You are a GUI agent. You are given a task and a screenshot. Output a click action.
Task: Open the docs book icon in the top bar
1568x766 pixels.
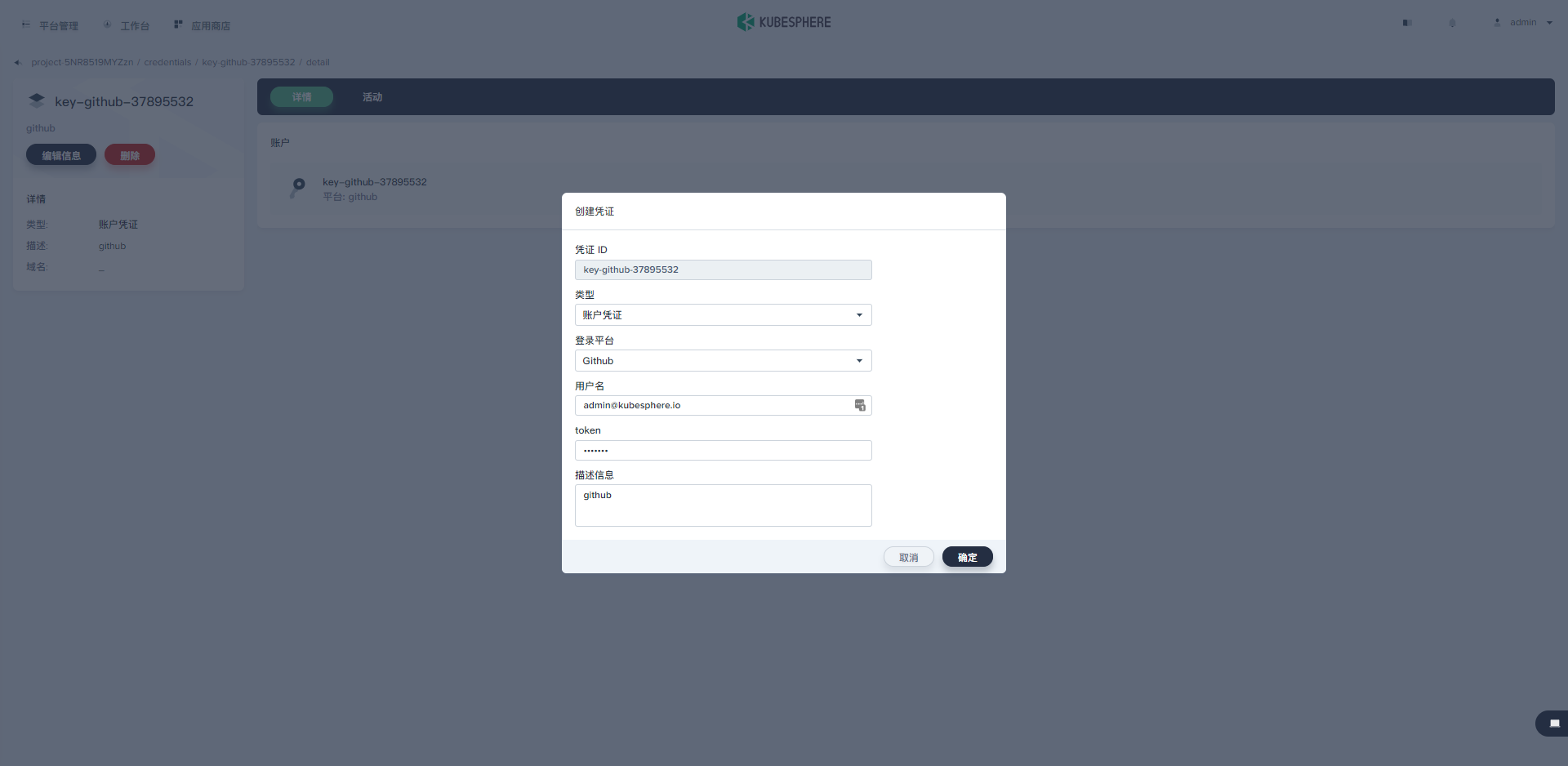pyautogui.click(x=1407, y=23)
